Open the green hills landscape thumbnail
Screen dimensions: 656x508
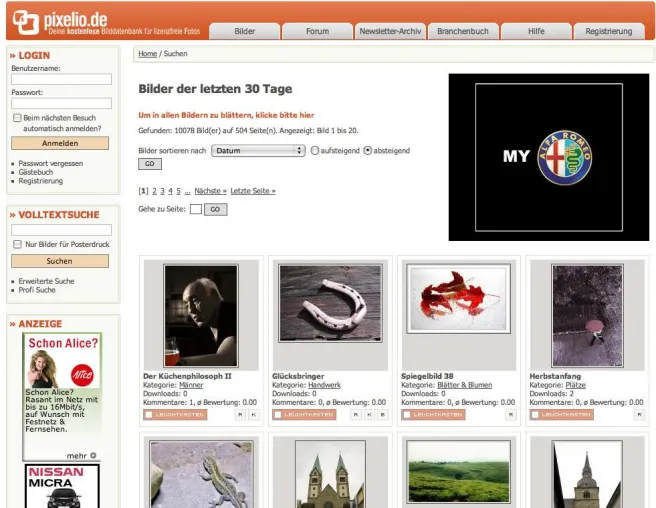click(x=459, y=471)
